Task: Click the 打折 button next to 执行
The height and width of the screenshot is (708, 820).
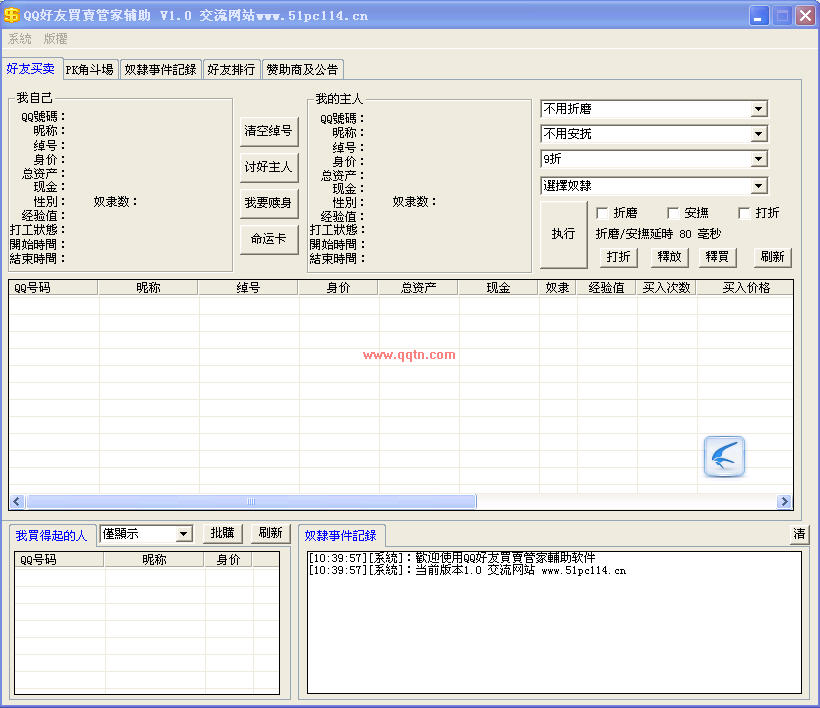Action: pyautogui.click(x=619, y=257)
